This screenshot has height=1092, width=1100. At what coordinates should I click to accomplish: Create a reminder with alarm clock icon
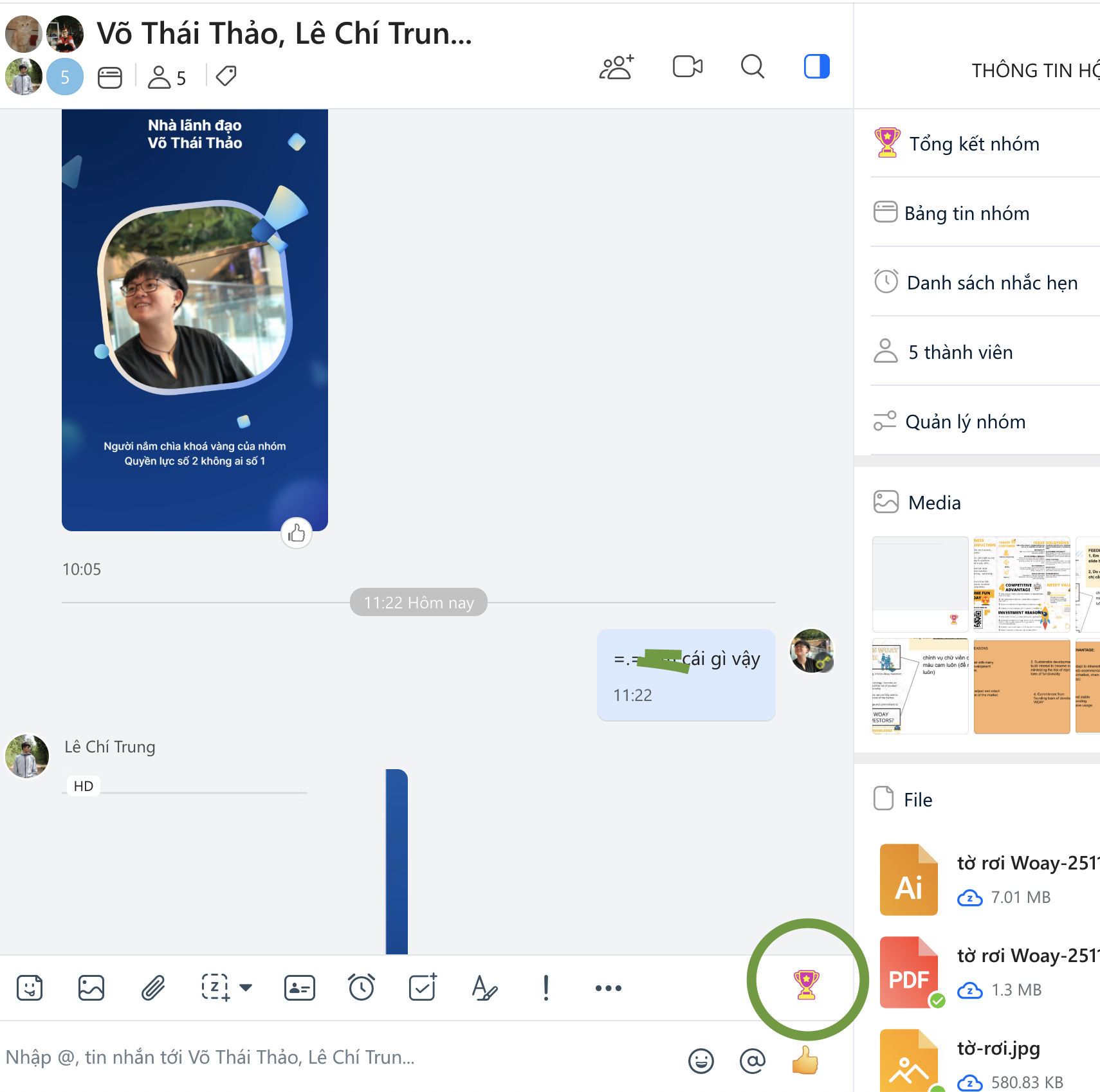coord(362,987)
